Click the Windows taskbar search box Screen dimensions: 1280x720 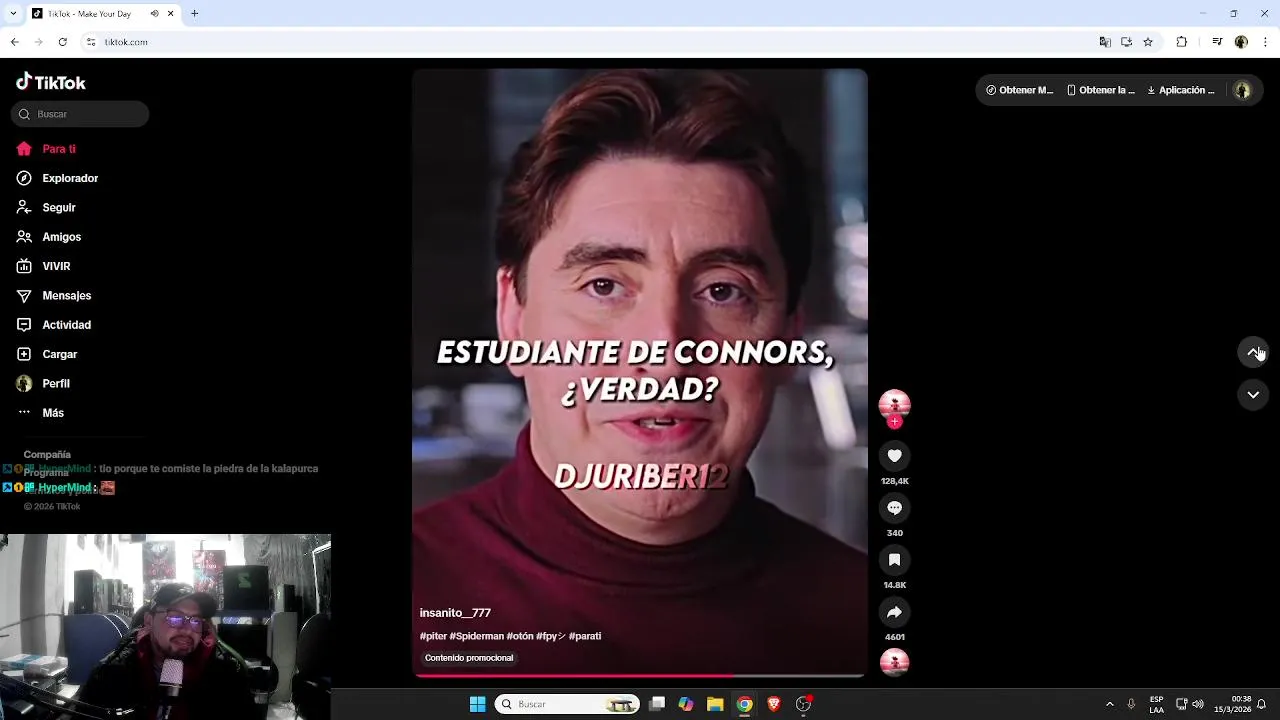(567, 704)
